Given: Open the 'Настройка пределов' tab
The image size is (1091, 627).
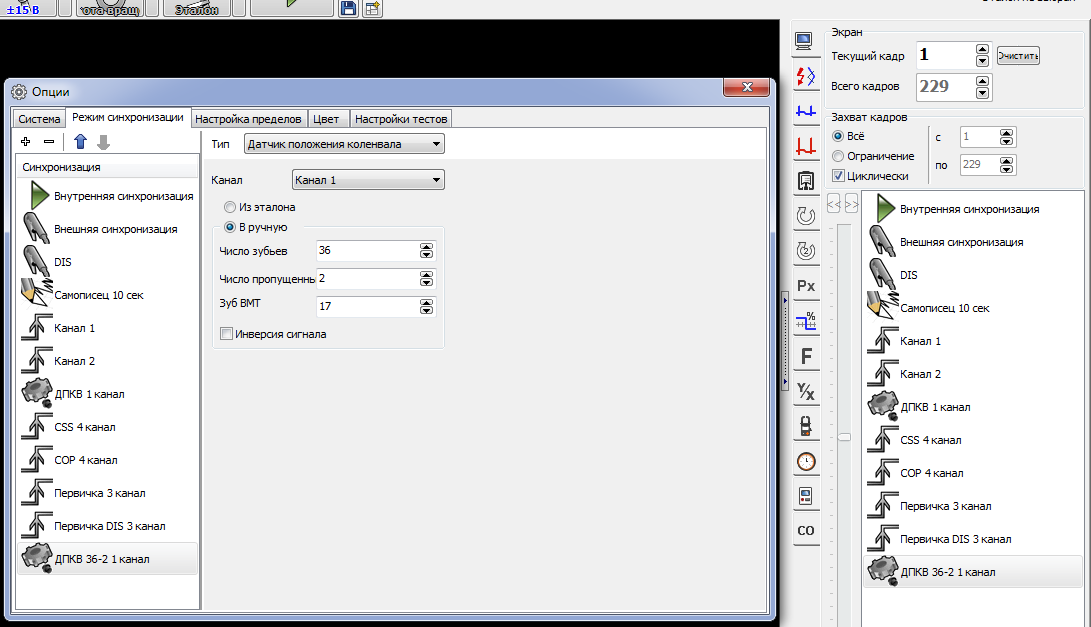Looking at the screenshot, I should pyautogui.click(x=248, y=119).
